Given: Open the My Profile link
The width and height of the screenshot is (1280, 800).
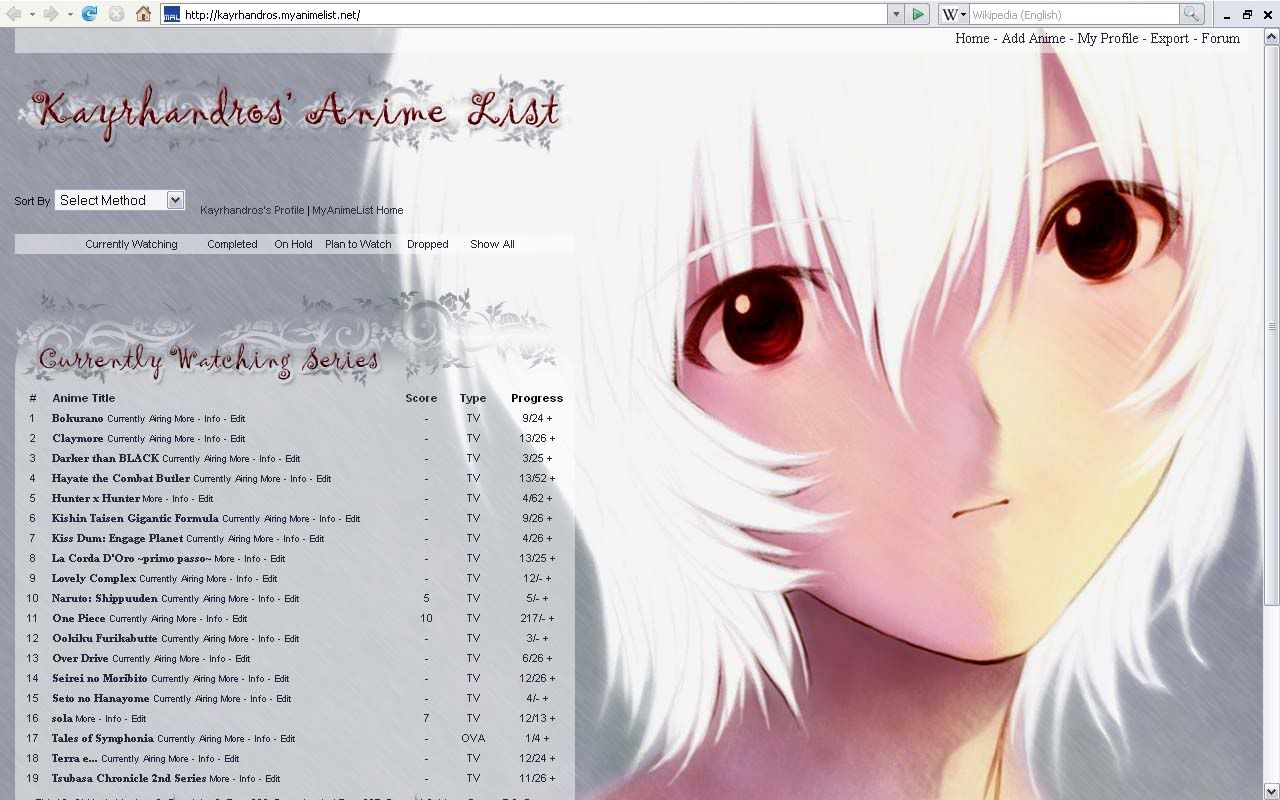Looking at the screenshot, I should (x=1108, y=38).
